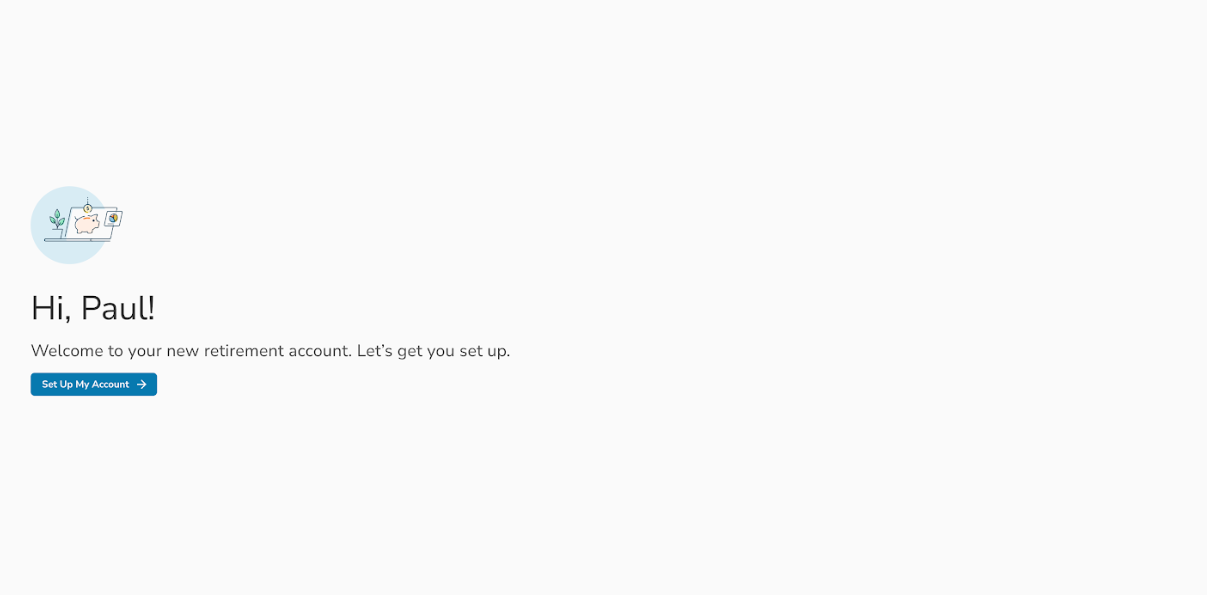This screenshot has height=595, width=1207.
Task: Click the piggy bank illustration
Action: tap(87, 224)
